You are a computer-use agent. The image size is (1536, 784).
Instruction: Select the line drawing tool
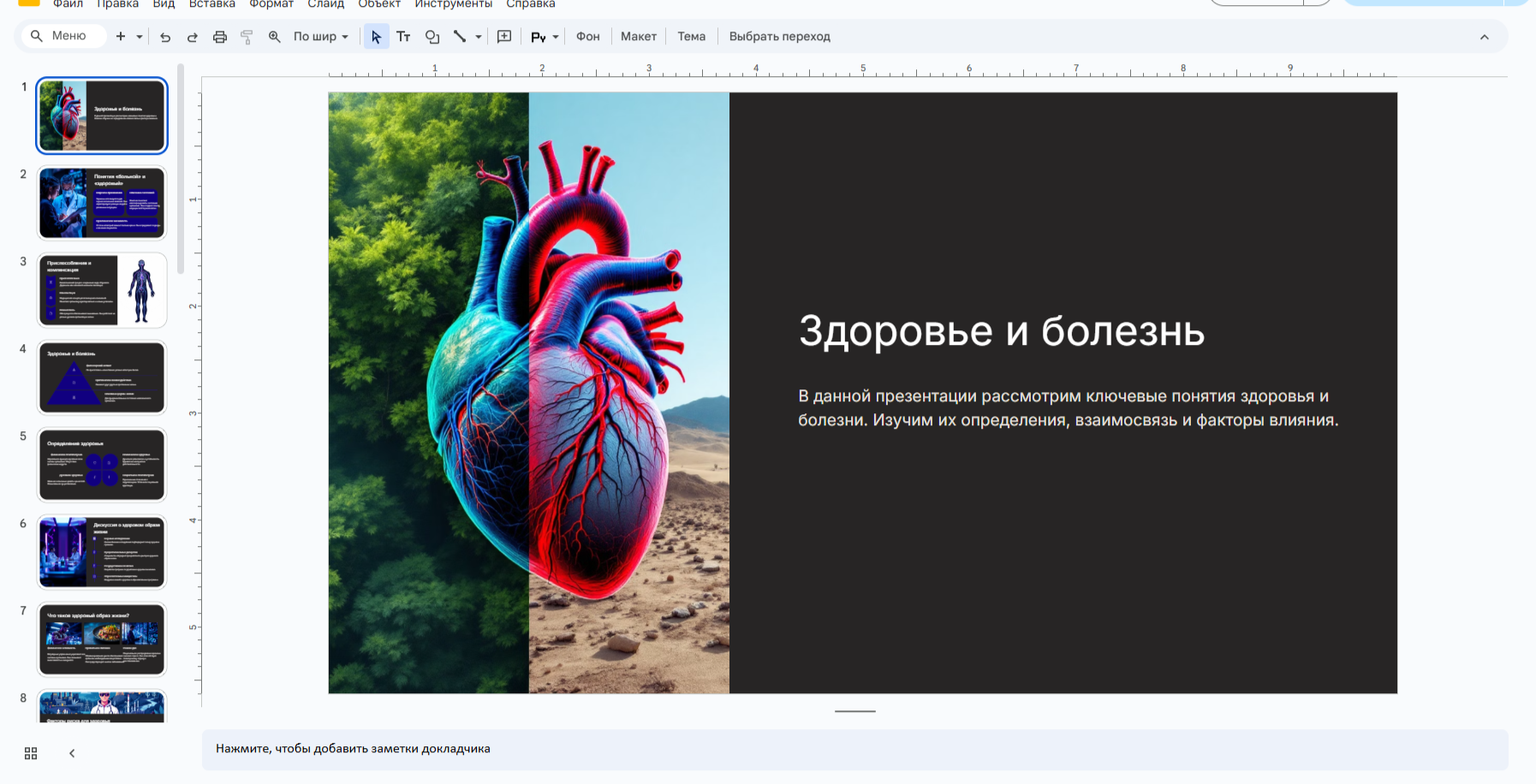click(x=460, y=37)
